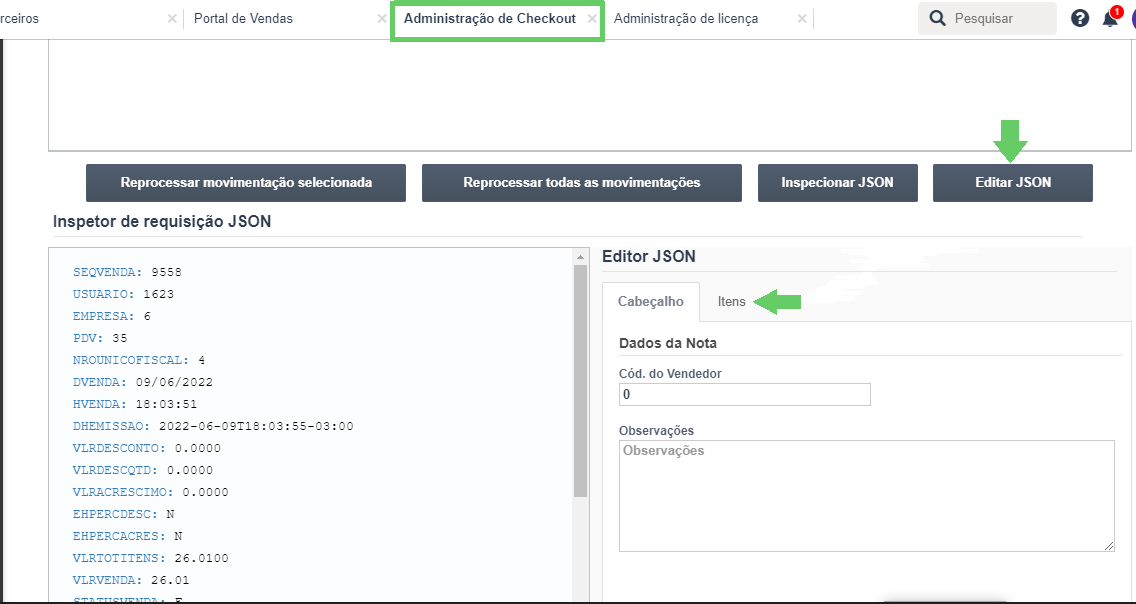Select Administração de Checkout tab

[490, 19]
